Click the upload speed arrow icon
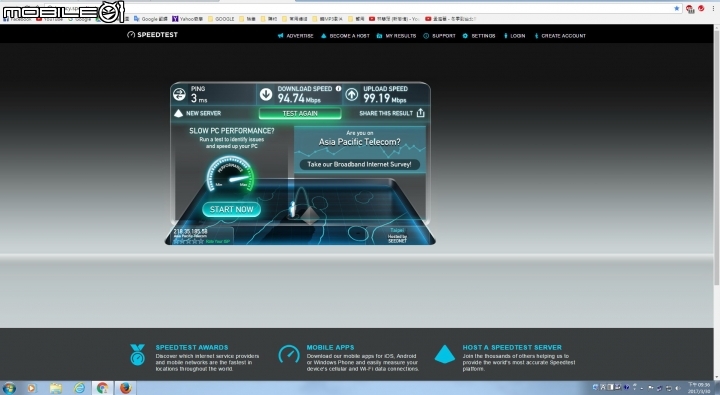Viewport: 720px width, 395px height. pyautogui.click(x=352, y=94)
